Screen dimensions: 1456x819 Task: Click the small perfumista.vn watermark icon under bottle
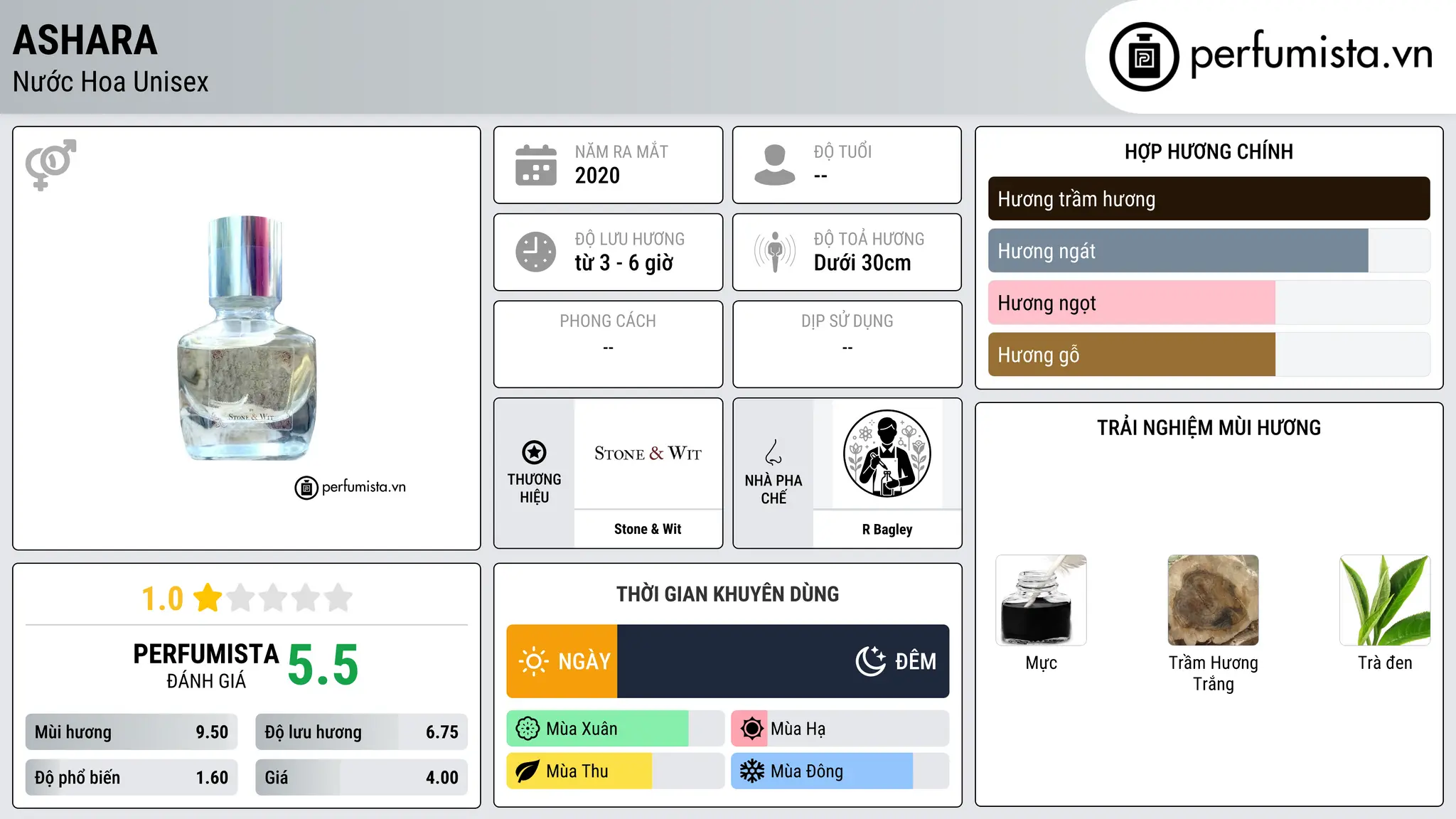coord(306,488)
